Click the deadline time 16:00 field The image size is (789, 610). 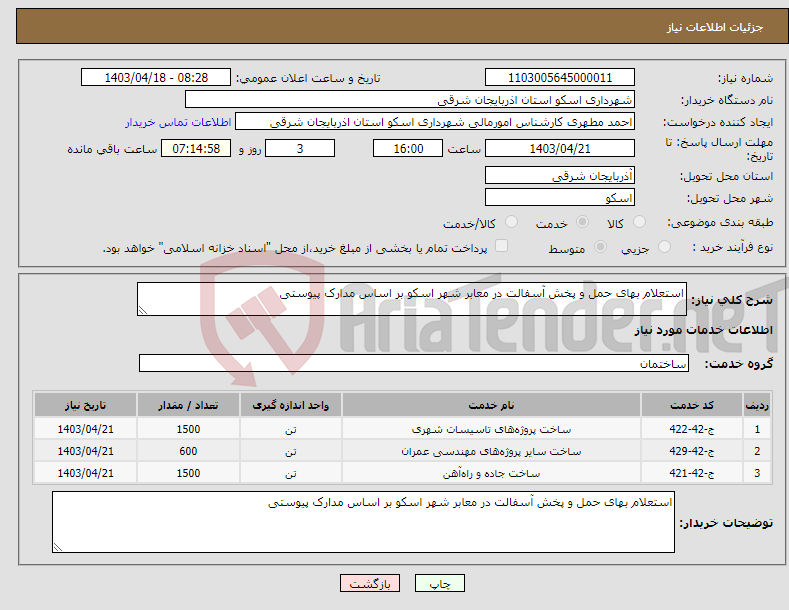408,148
